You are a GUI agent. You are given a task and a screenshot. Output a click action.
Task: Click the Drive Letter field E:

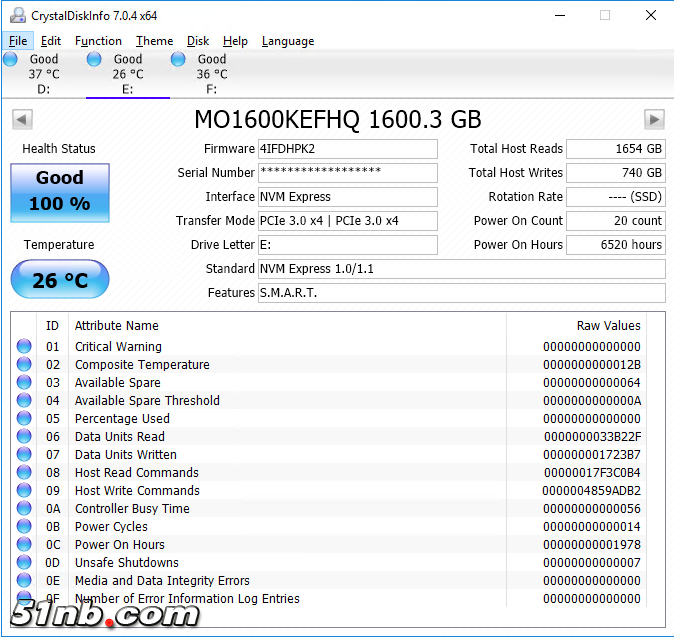348,245
